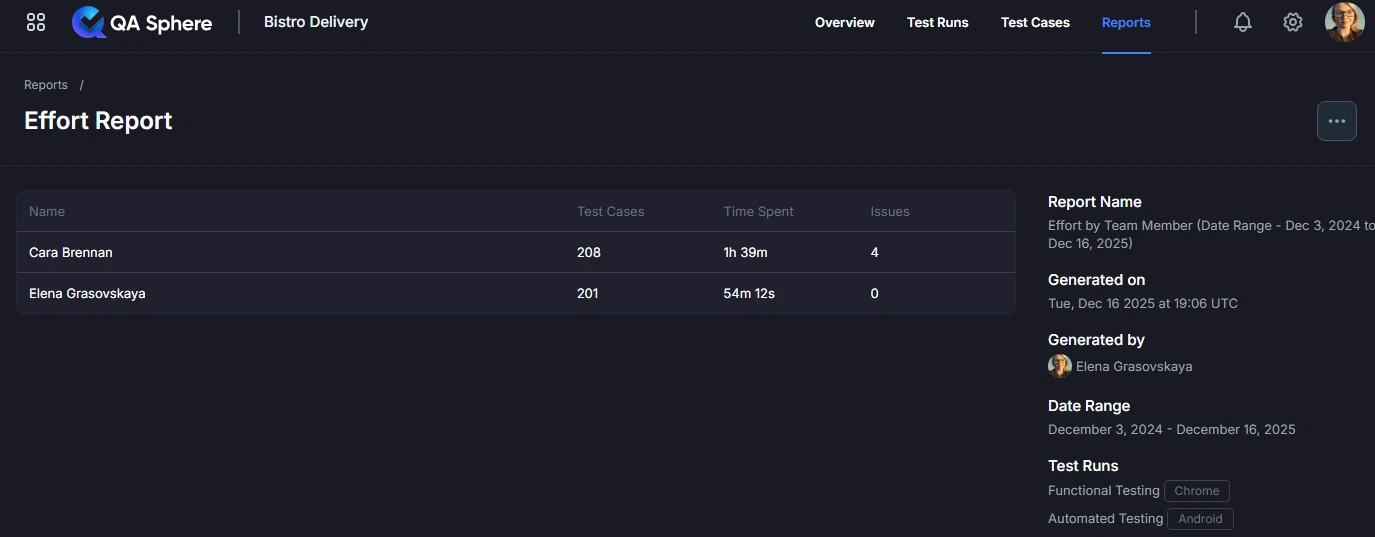Click the Android tag
The width and height of the screenshot is (1375, 537).
[x=1200, y=519]
